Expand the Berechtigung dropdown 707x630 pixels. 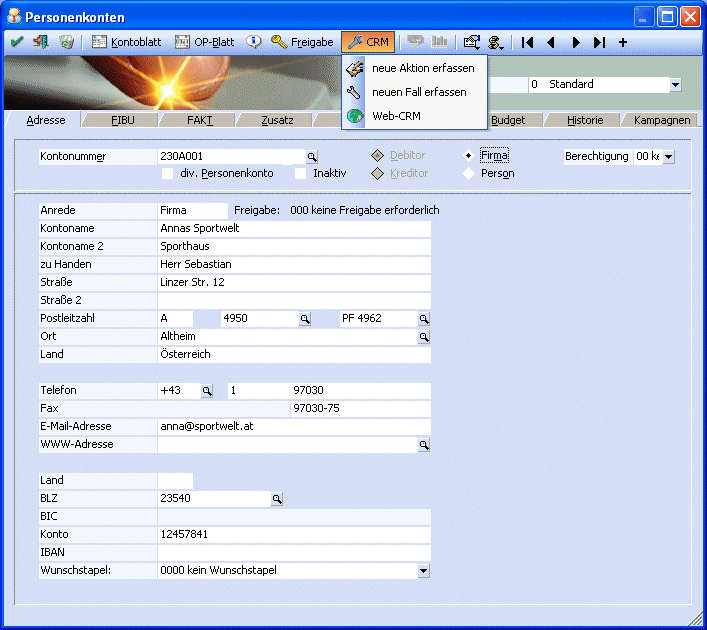669,157
